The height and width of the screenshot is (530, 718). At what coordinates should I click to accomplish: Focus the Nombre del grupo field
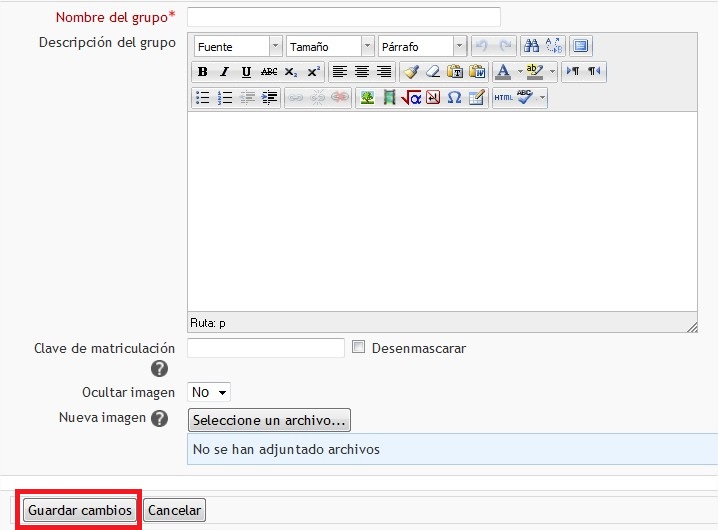tap(343, 17)
